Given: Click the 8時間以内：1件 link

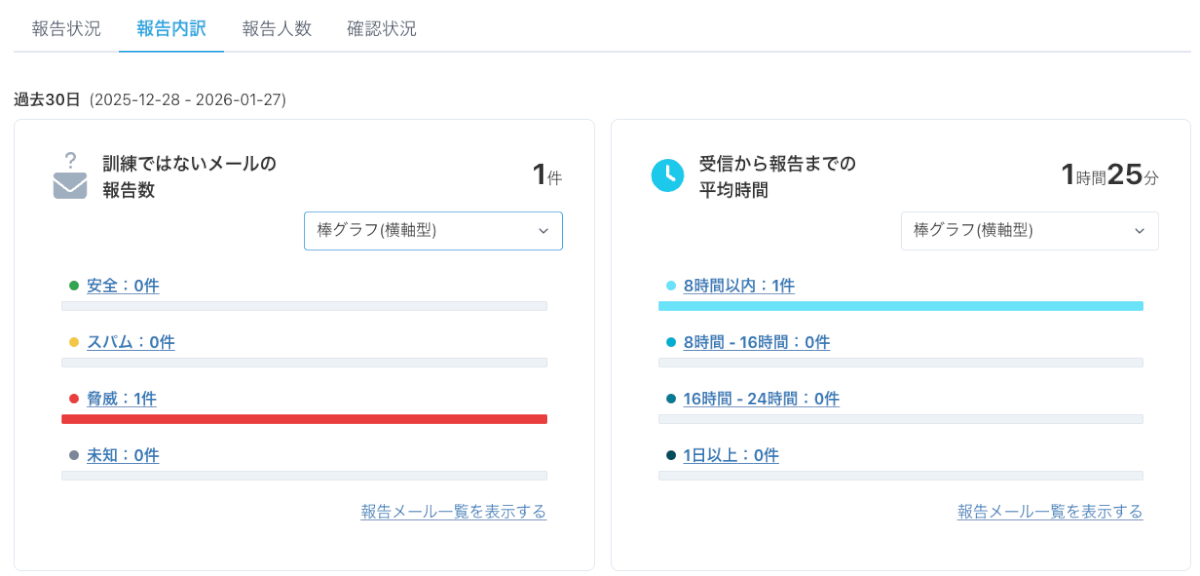Looking at the screenshot, I should point(739,286).
